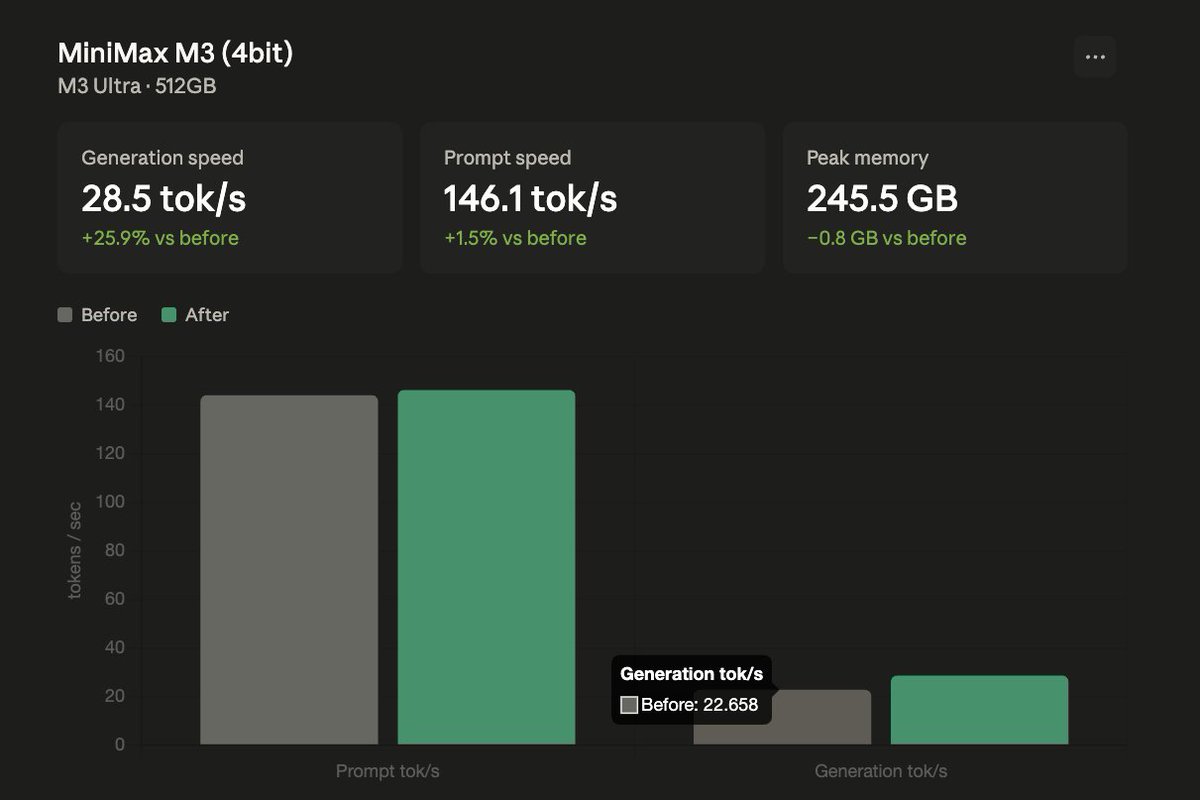This screenshot has width=1200, height=800.
Task: Select the Peak memory card
Action: coord(955,198)
